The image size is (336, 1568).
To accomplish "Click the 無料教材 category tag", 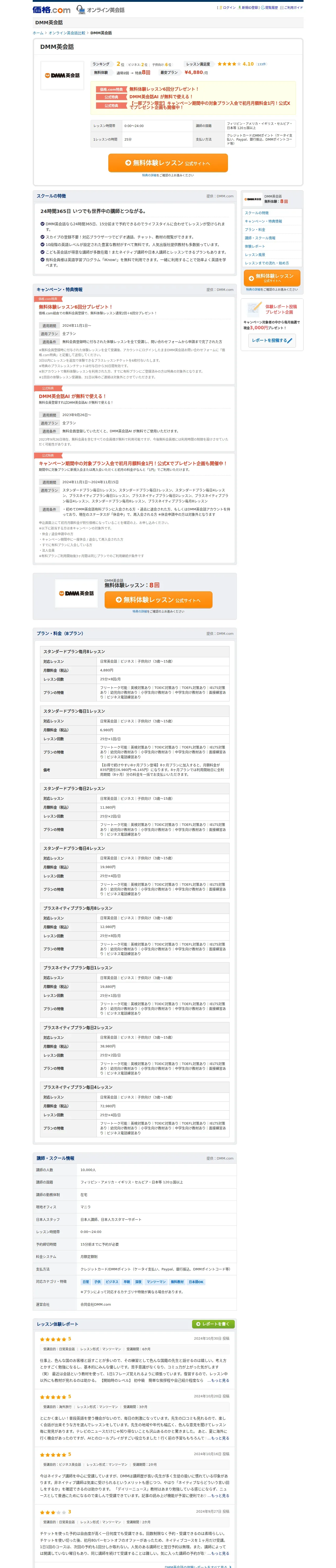I will (177, 1282).
